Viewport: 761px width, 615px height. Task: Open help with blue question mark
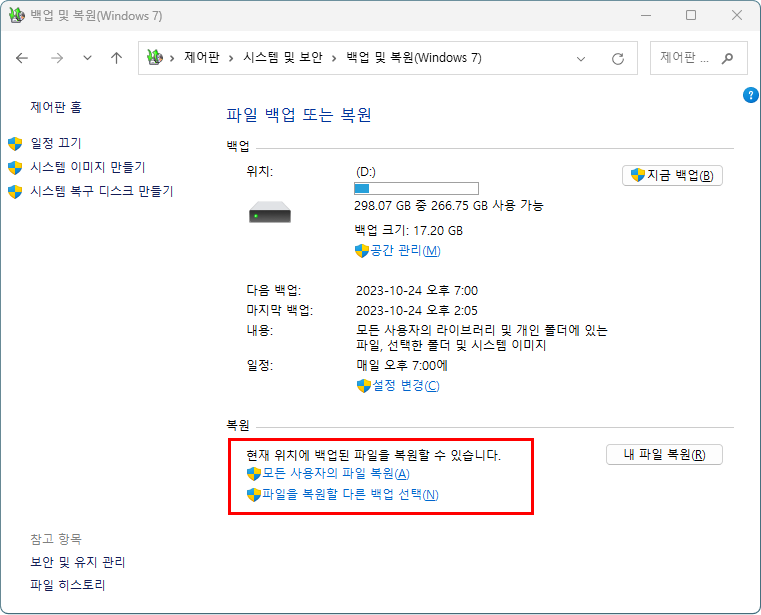pos(750,95)
